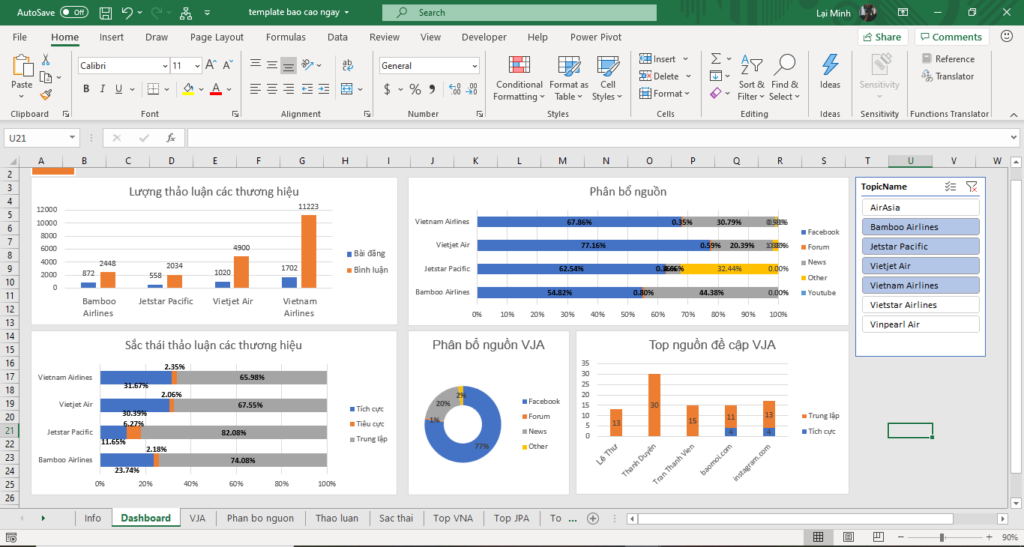
Task: Collapse the ribbon with the chevron
Action: 1014,114
